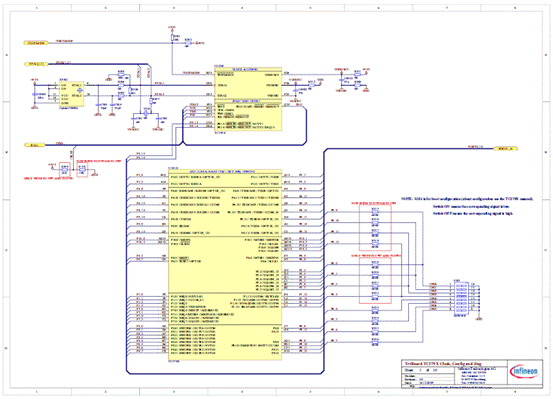Click the JTAG off-sheet port on left
Screen dimensions: 553x399
click(x=34, y=145)
